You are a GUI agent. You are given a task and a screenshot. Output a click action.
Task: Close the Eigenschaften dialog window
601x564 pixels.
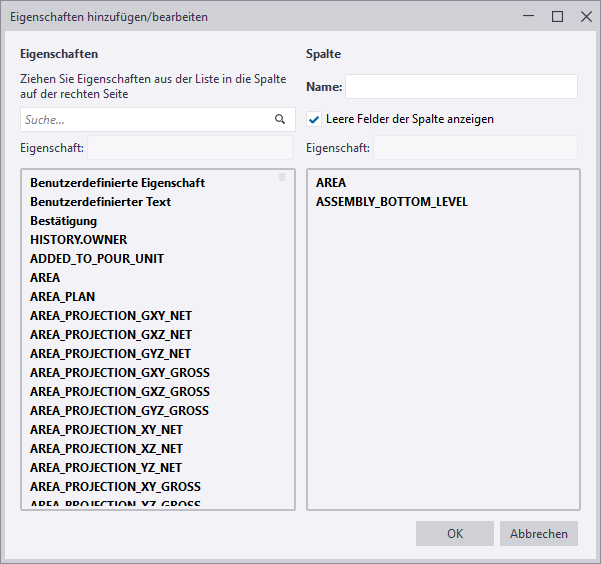pyautogui.click(x=586, y=16)
